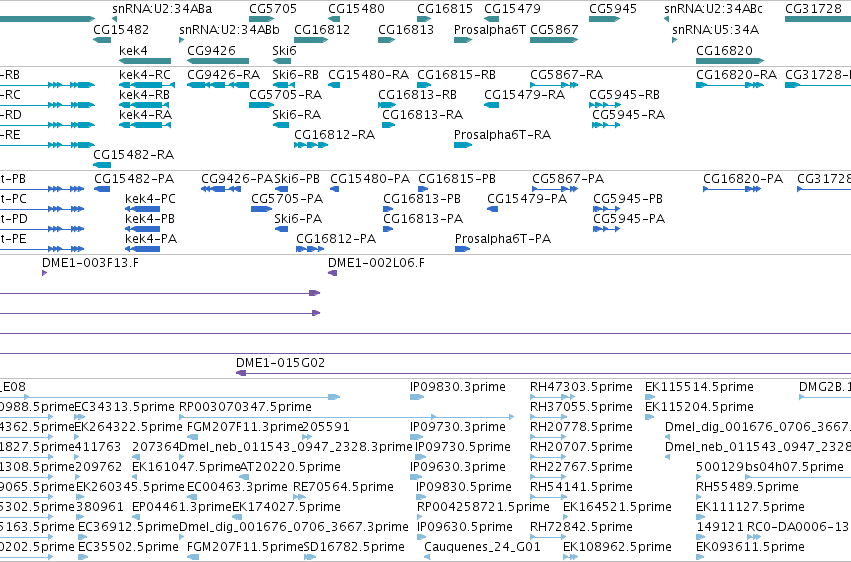Click the DME1-003F13.F BAC end label

tap(90, 263)
